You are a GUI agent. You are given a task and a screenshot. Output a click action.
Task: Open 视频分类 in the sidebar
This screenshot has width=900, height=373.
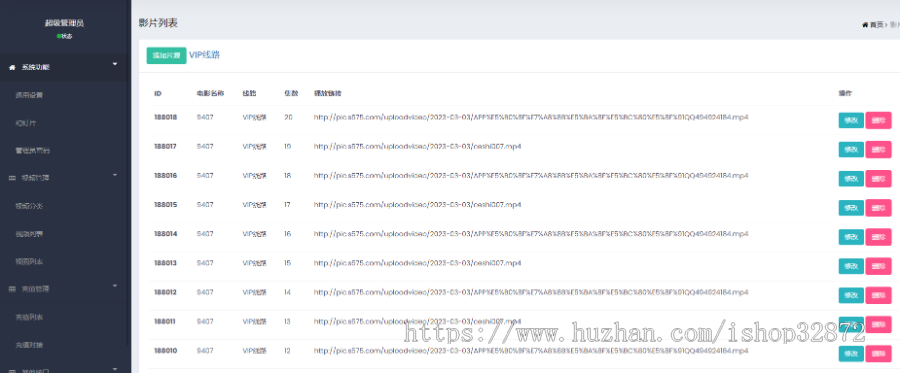pos(29,205)
